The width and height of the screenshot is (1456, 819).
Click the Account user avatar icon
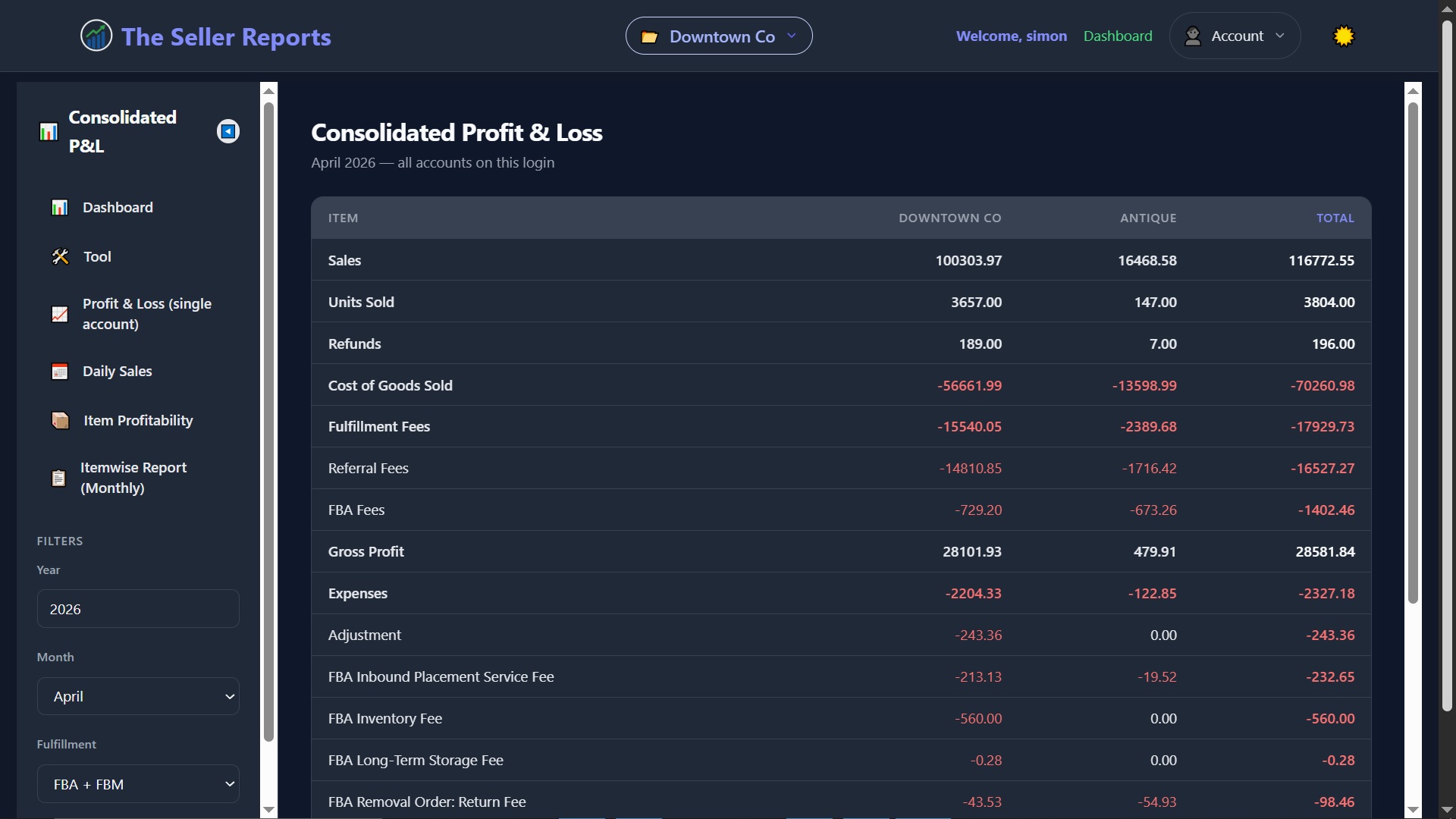tap(1193, 36)
